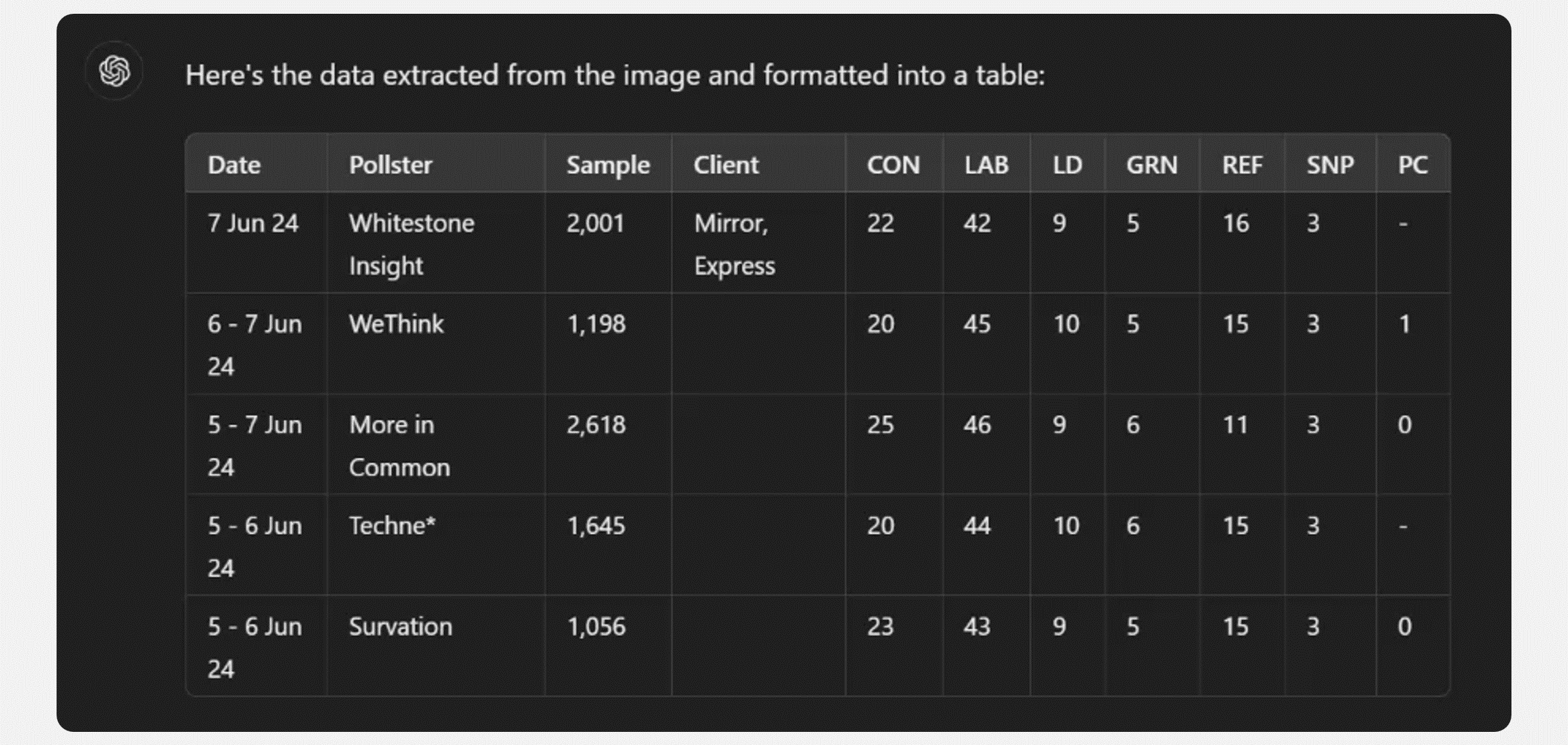Click the Client column header
The image size is (1568, 745).
pos(725,165)
